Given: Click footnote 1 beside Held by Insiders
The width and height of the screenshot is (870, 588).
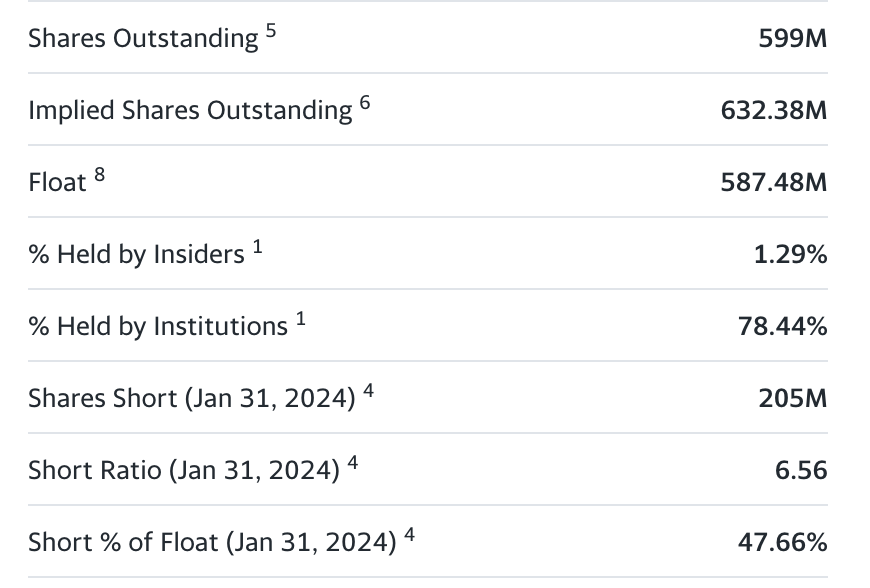Looking at the screenshot, I should pos(258,246).
